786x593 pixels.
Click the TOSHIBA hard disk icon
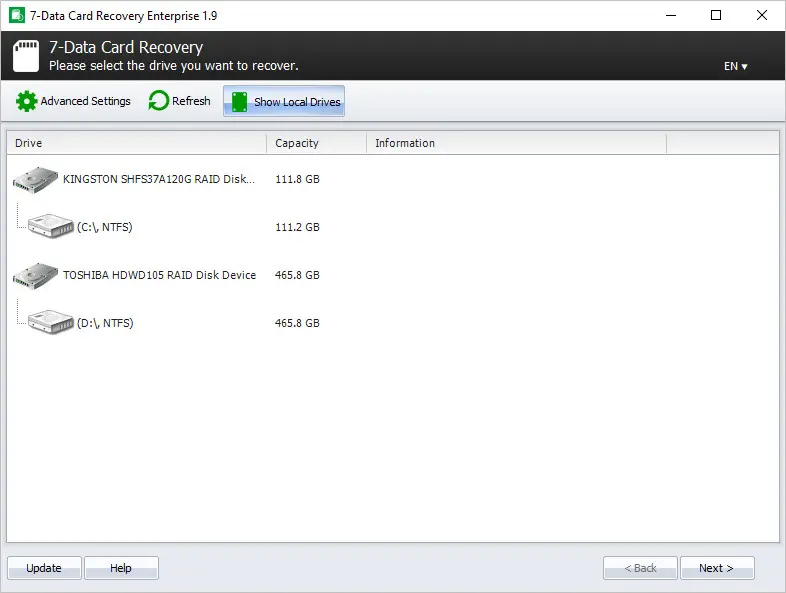click(35, 276)
